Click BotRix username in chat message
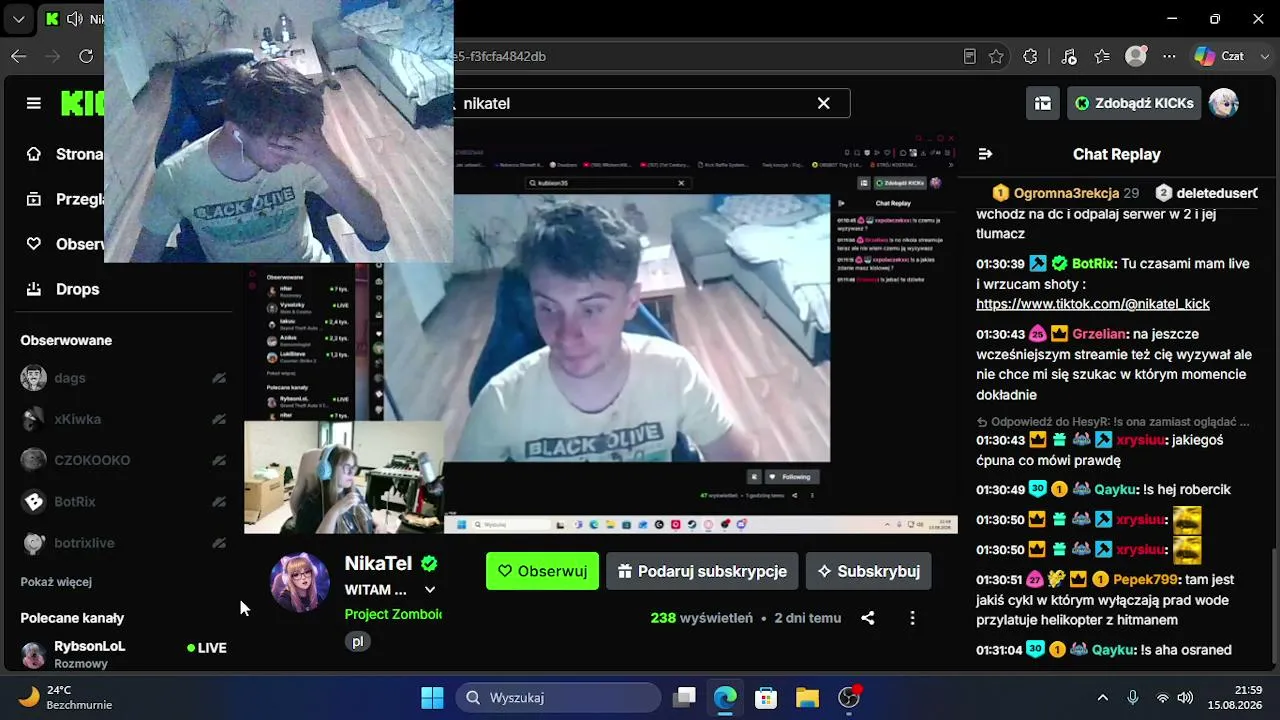The height and width of the screenshot is (720, 1280). (x=1093, y=264)
